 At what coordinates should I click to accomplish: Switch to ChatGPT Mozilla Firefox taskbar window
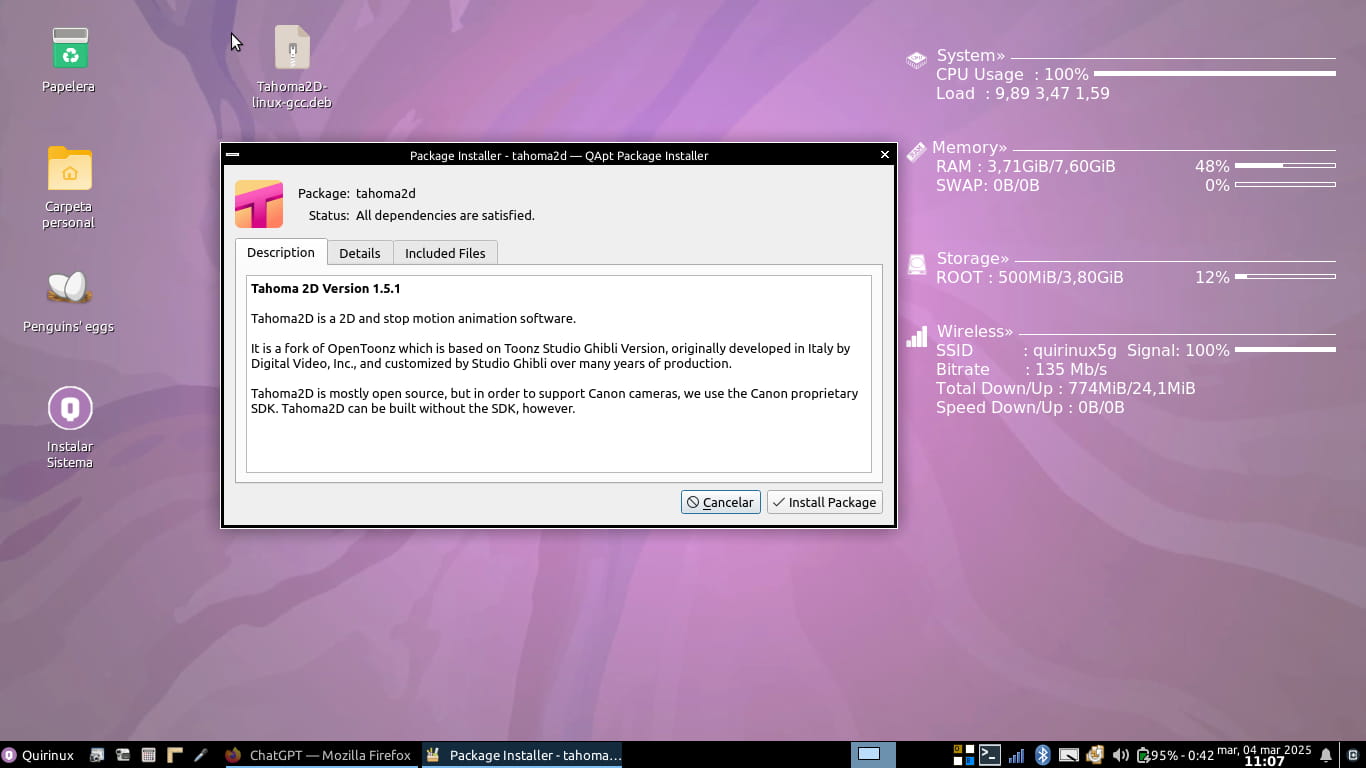(x=318, y=755)
